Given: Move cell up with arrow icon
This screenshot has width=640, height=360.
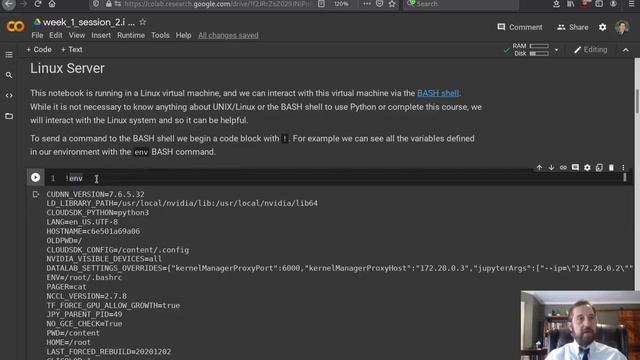Looking at the screenshot, I should tap(539, 168).
